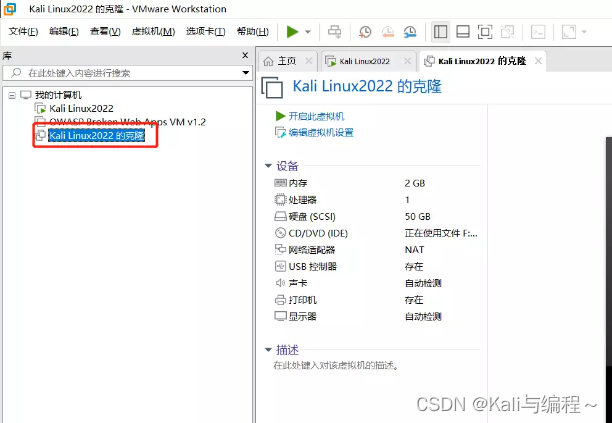Viewport: 612px width, 423px height.
Task: Switch to the Kali Linux2022 tab
Action: [365, 61]
